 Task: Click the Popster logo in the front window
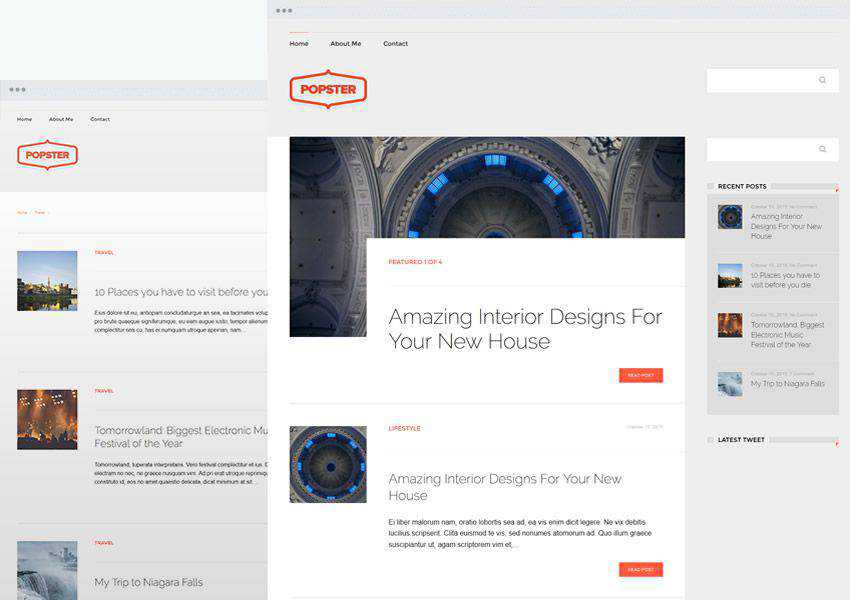328,89
